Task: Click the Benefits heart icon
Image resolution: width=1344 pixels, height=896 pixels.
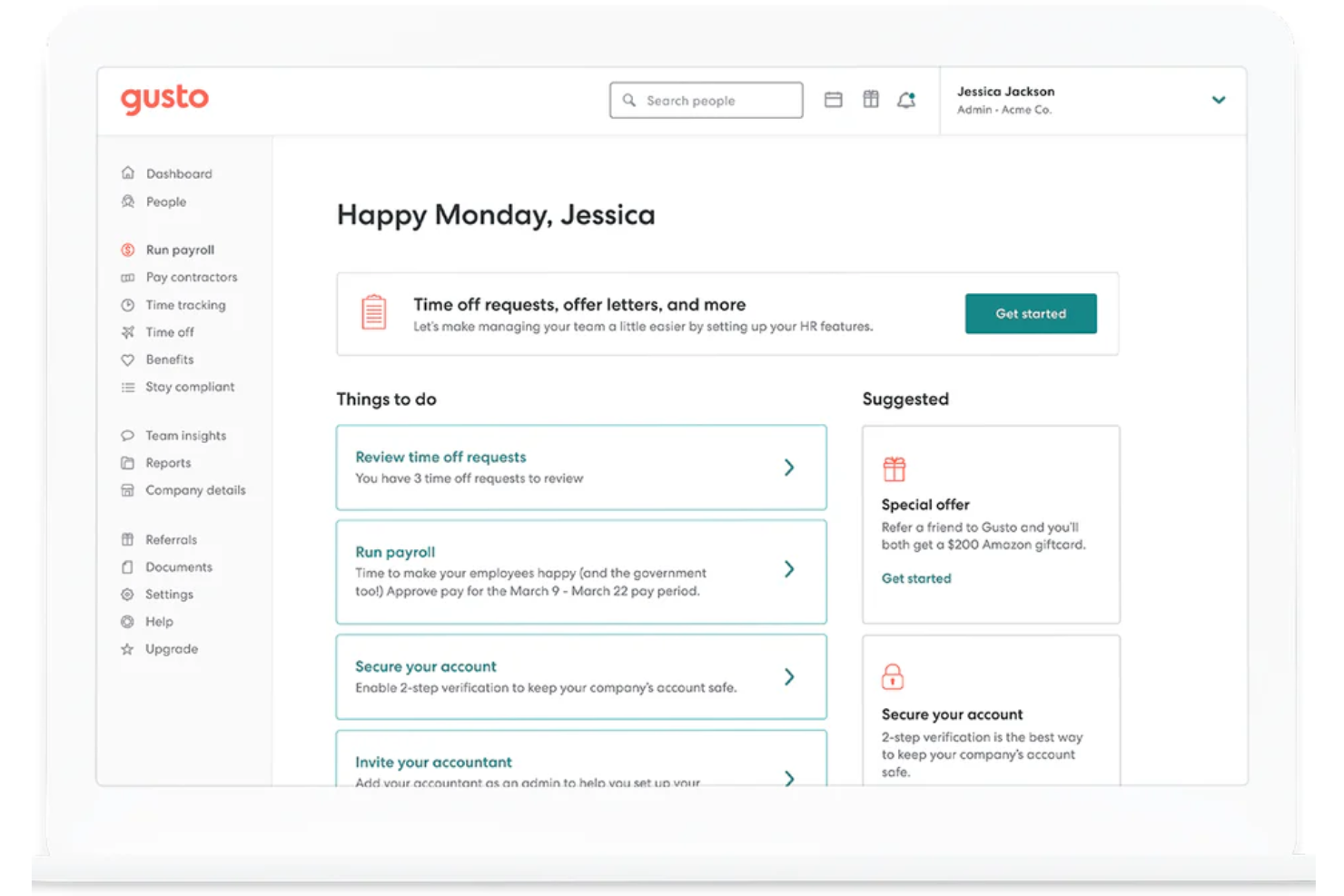Action: (x=128, y=359)
